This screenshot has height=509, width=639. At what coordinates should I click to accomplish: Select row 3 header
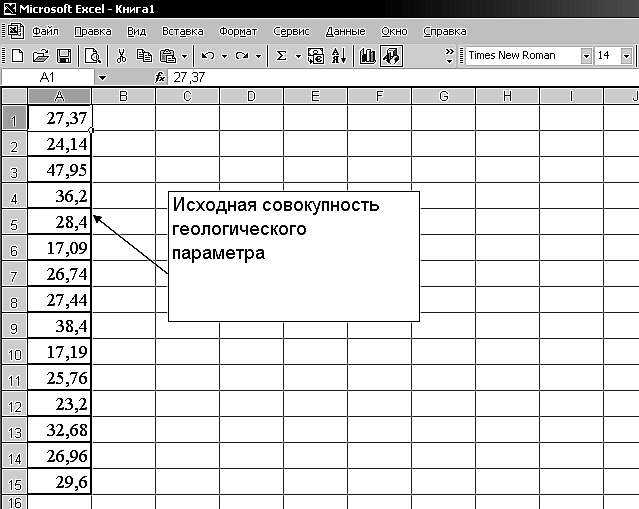pyautogui.click(x=14, y=170)
